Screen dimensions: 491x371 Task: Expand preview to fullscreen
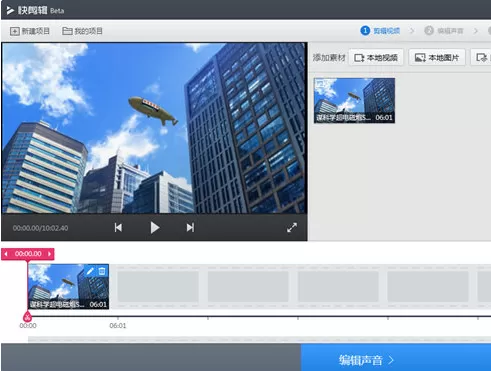292,228
